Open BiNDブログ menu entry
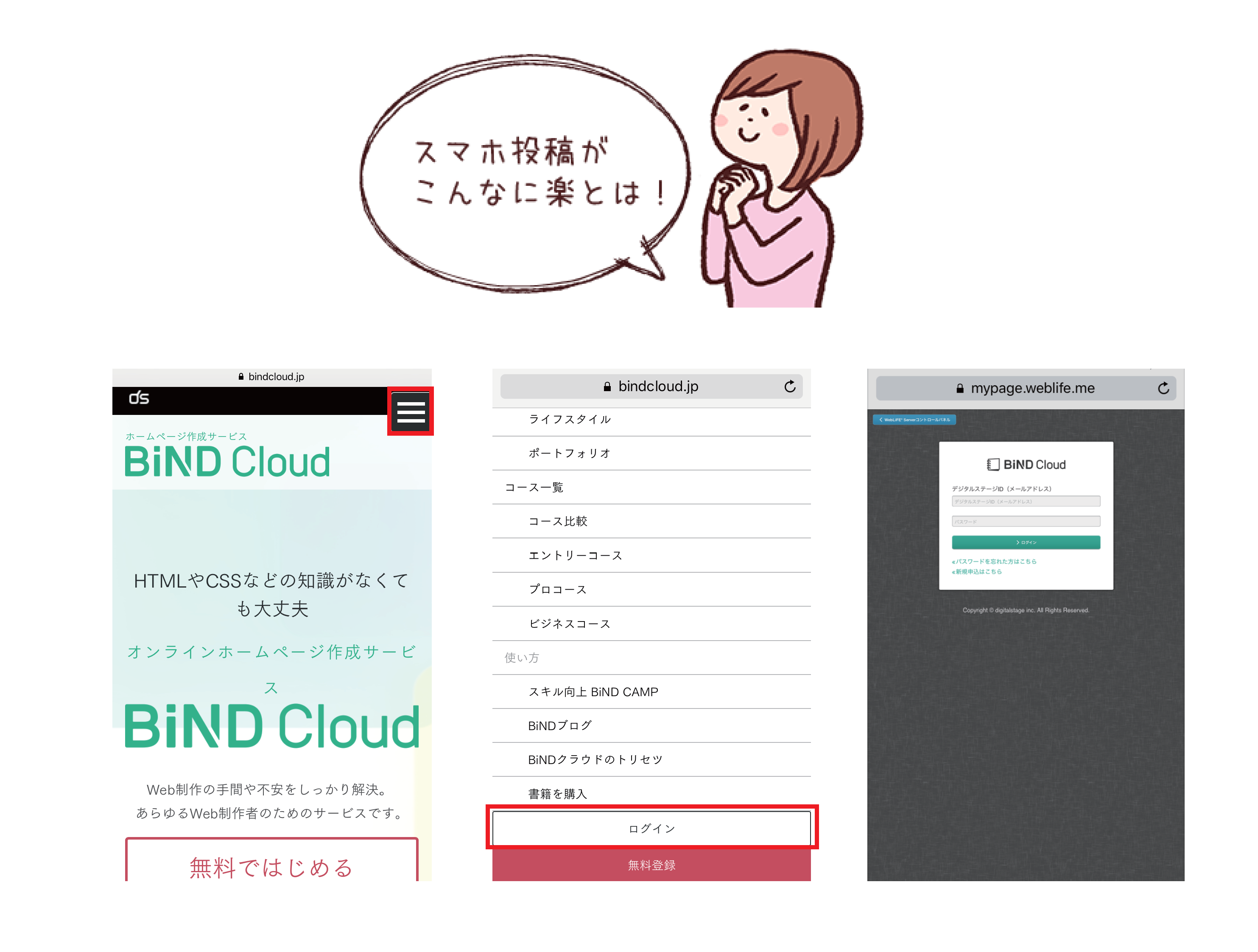1258x952 pixels. click(x=651, y=725)
